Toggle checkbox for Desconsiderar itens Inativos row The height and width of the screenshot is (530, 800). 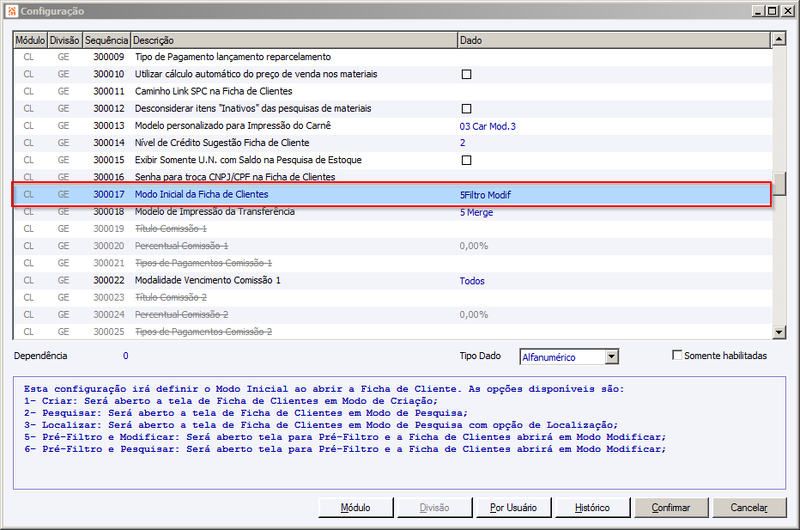coord(466,109)
